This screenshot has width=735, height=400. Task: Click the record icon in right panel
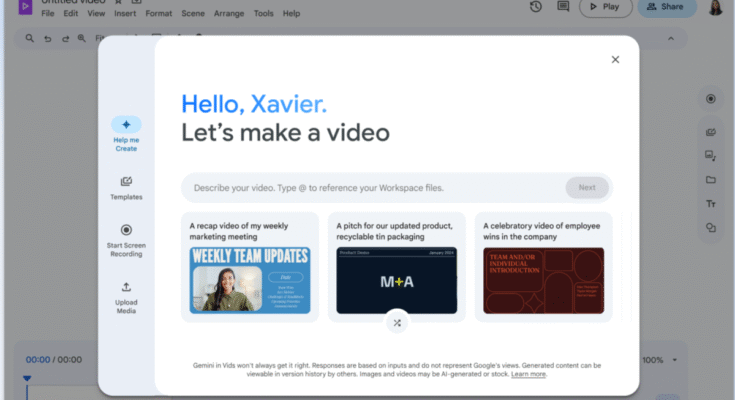[710, 99]
